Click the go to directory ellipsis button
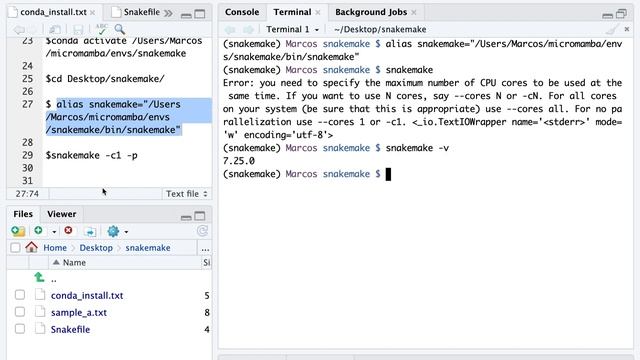The width and height of the screenshot is (640, 360). (205, 248)
